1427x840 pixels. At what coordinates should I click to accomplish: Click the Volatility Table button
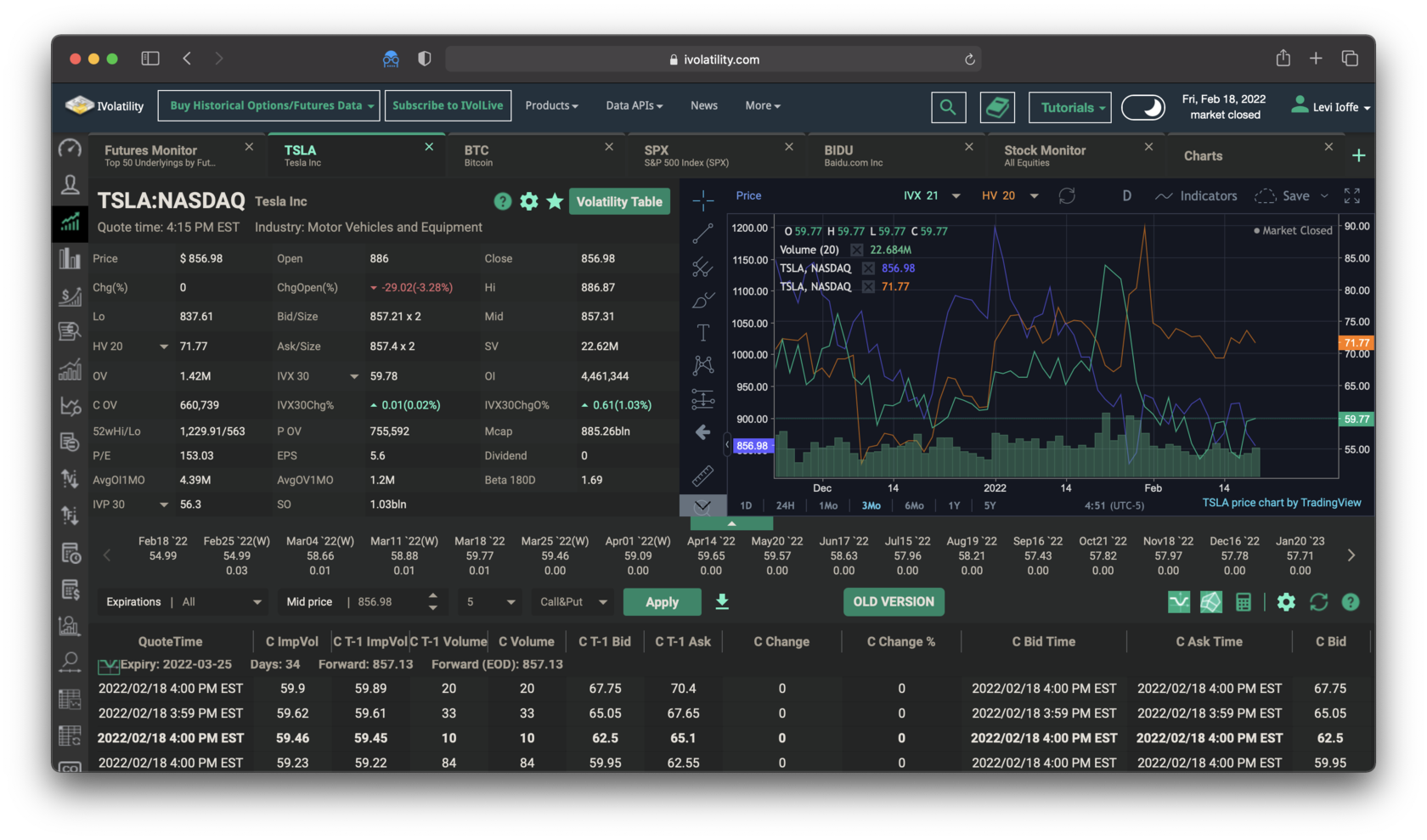tap(619, 202)
